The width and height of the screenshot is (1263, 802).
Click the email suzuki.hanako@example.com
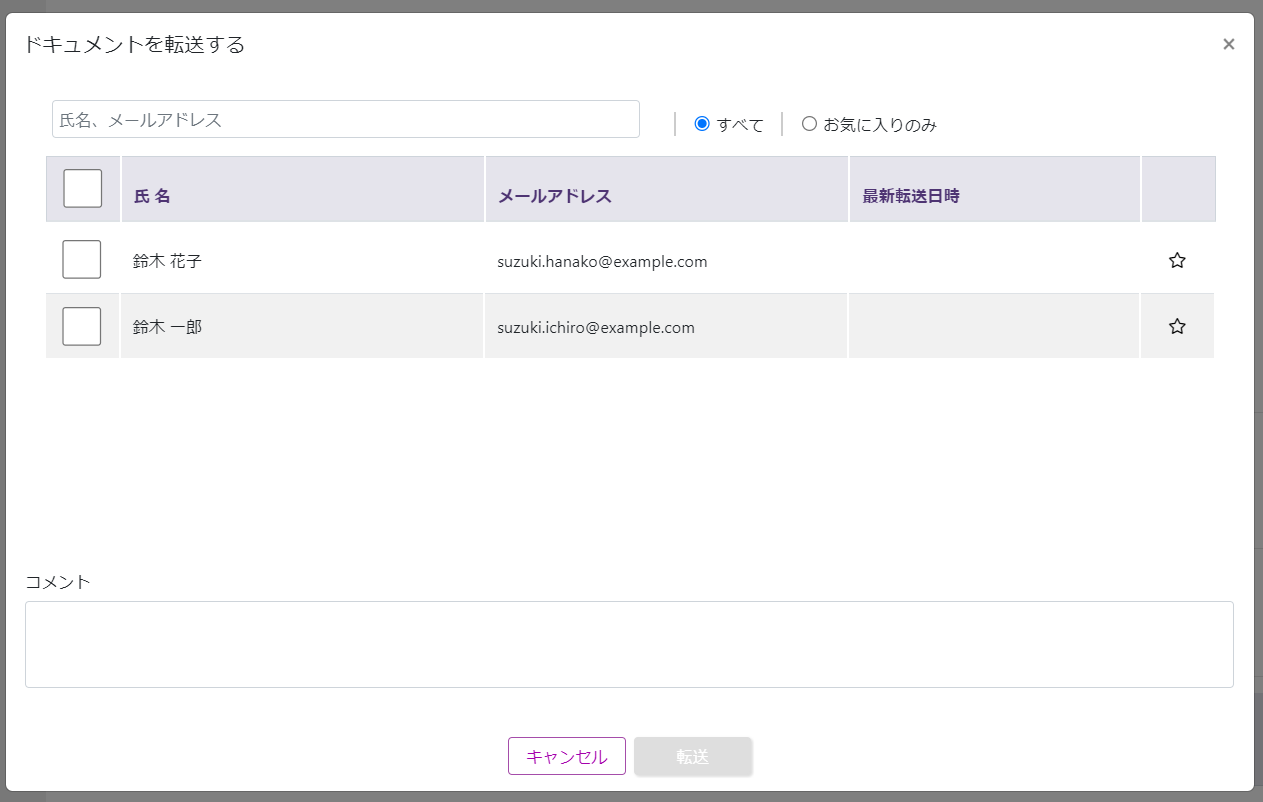point(602,261)
